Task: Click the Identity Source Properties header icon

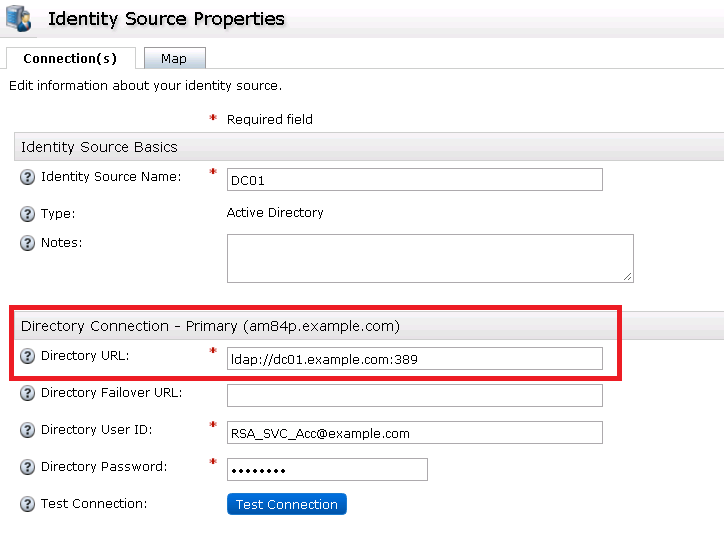Action: pos(18,18)
